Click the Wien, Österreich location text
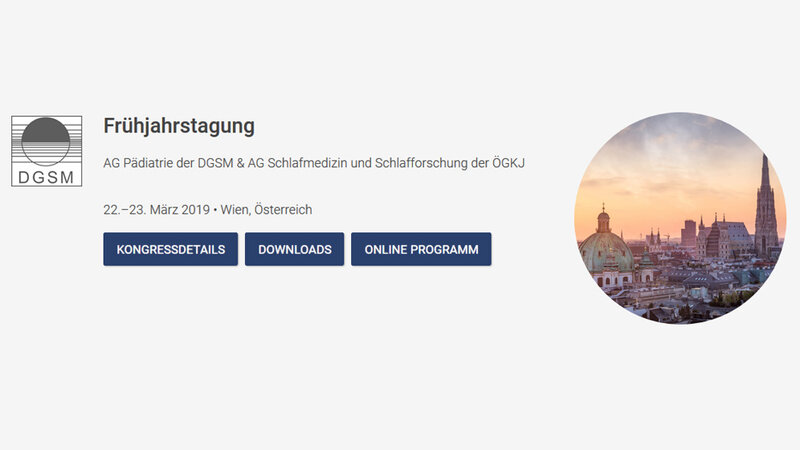This screenshot has width=800, height=450. point(282,210)
